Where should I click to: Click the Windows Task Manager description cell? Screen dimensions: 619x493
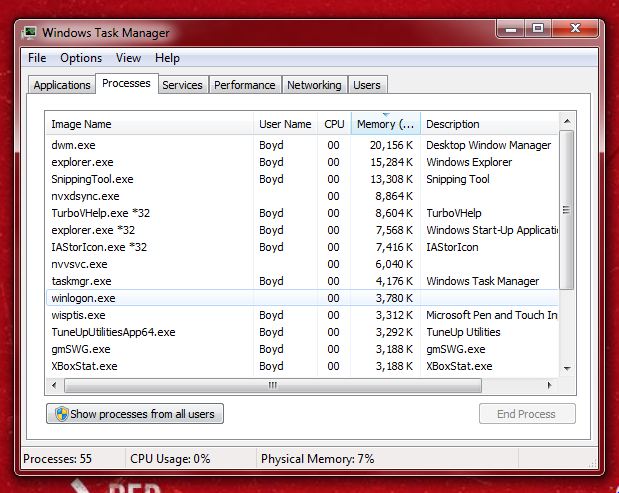click(x=482, y=281)
